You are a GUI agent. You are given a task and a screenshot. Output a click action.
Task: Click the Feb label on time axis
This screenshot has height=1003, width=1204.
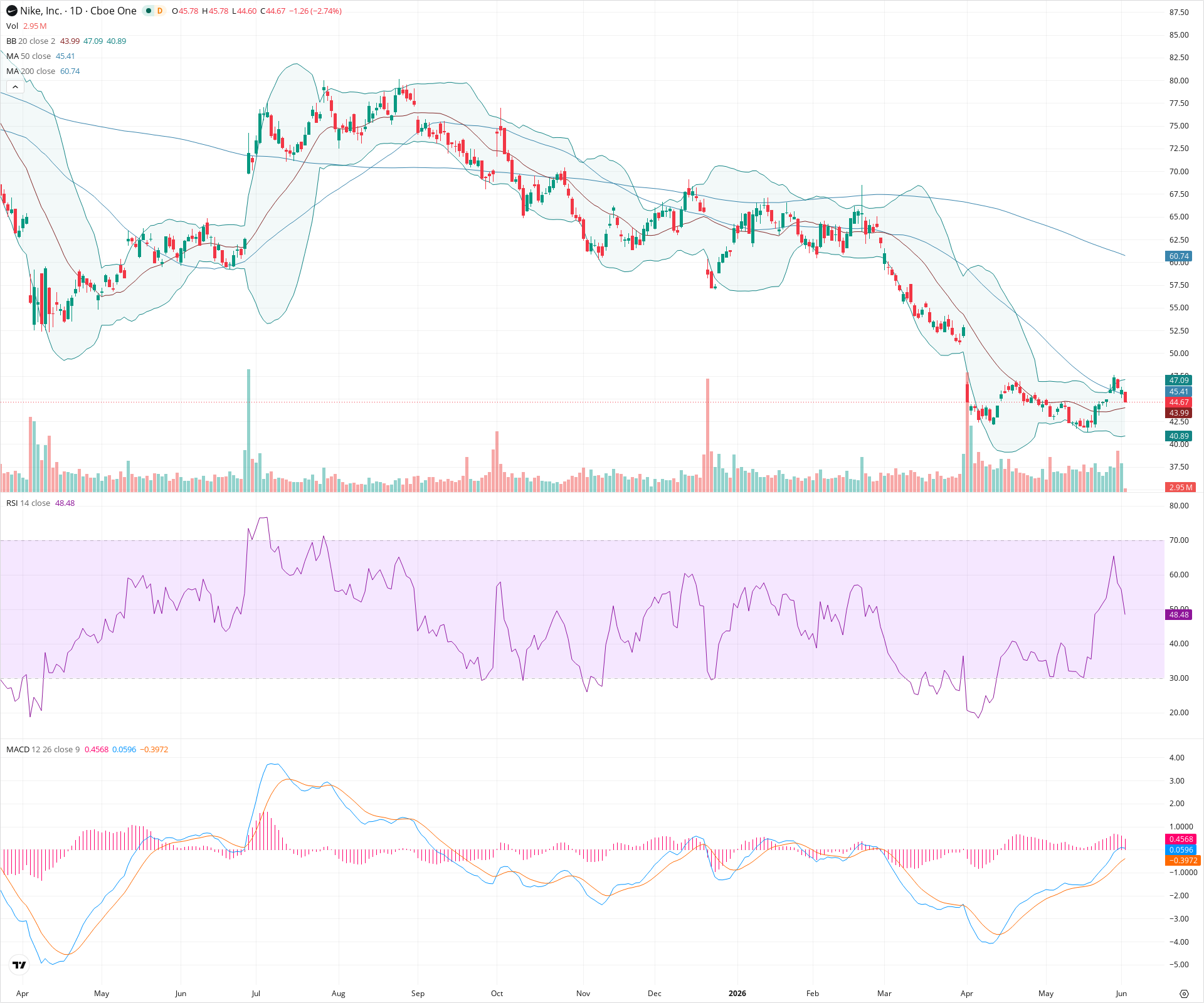(x=812, y=993)
